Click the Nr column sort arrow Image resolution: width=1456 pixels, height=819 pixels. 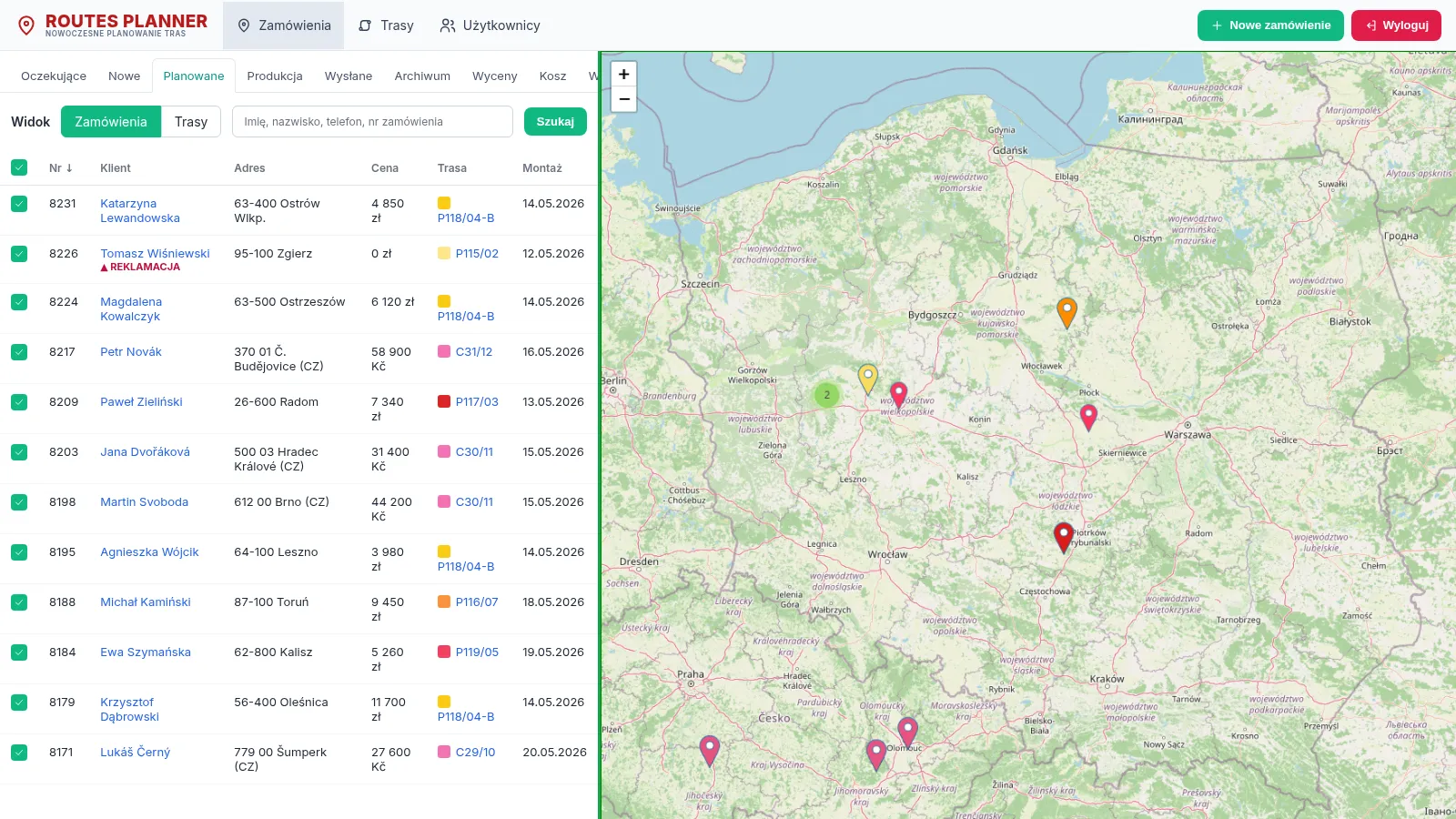point(69,168)
